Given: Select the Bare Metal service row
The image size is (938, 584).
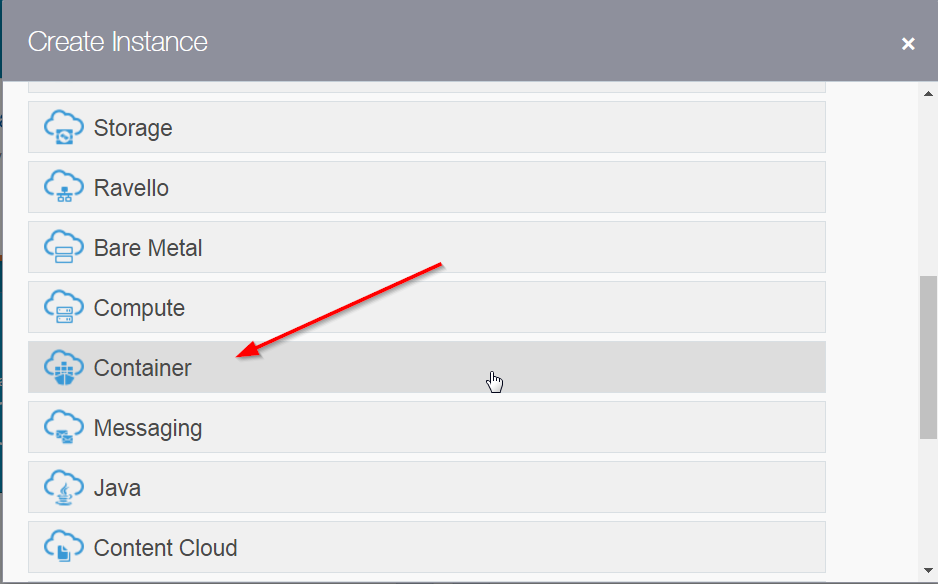Looking at the screenshot, I should 148,248.
